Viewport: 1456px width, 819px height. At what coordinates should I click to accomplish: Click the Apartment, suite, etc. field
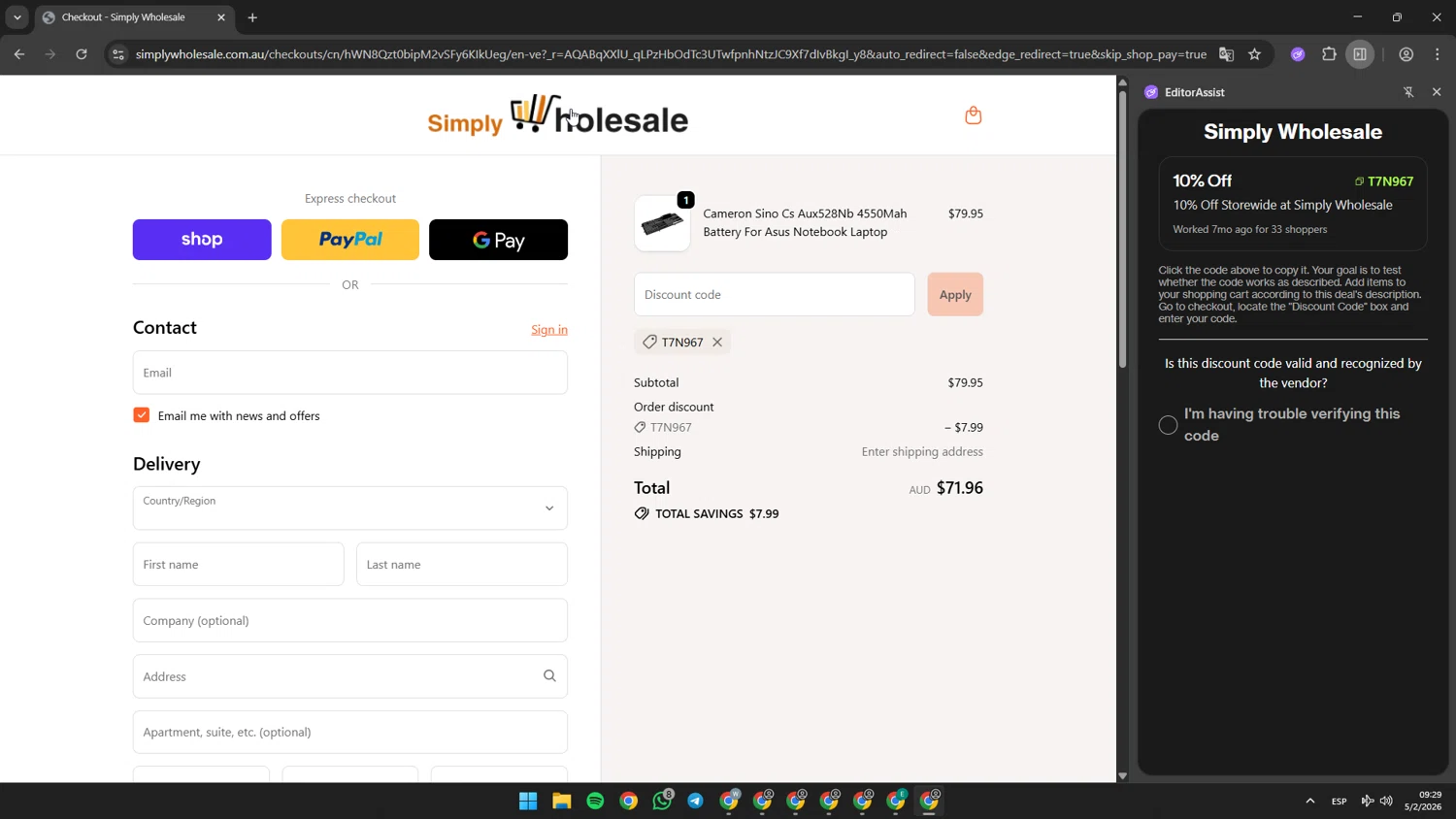350,733
